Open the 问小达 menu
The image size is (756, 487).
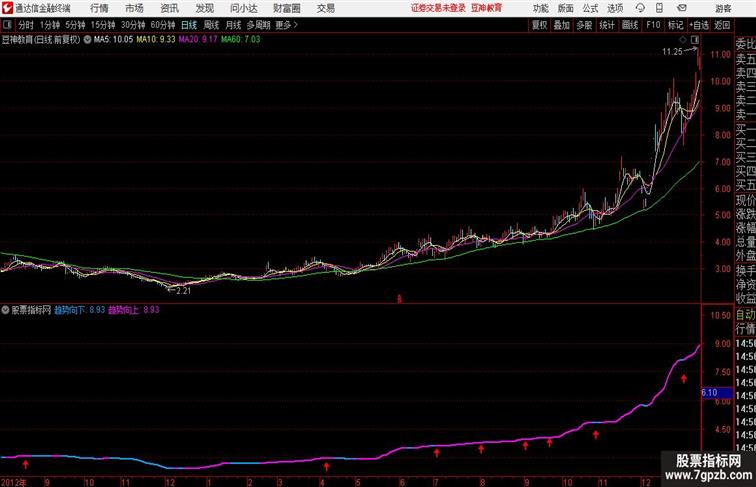coord(243,8)
